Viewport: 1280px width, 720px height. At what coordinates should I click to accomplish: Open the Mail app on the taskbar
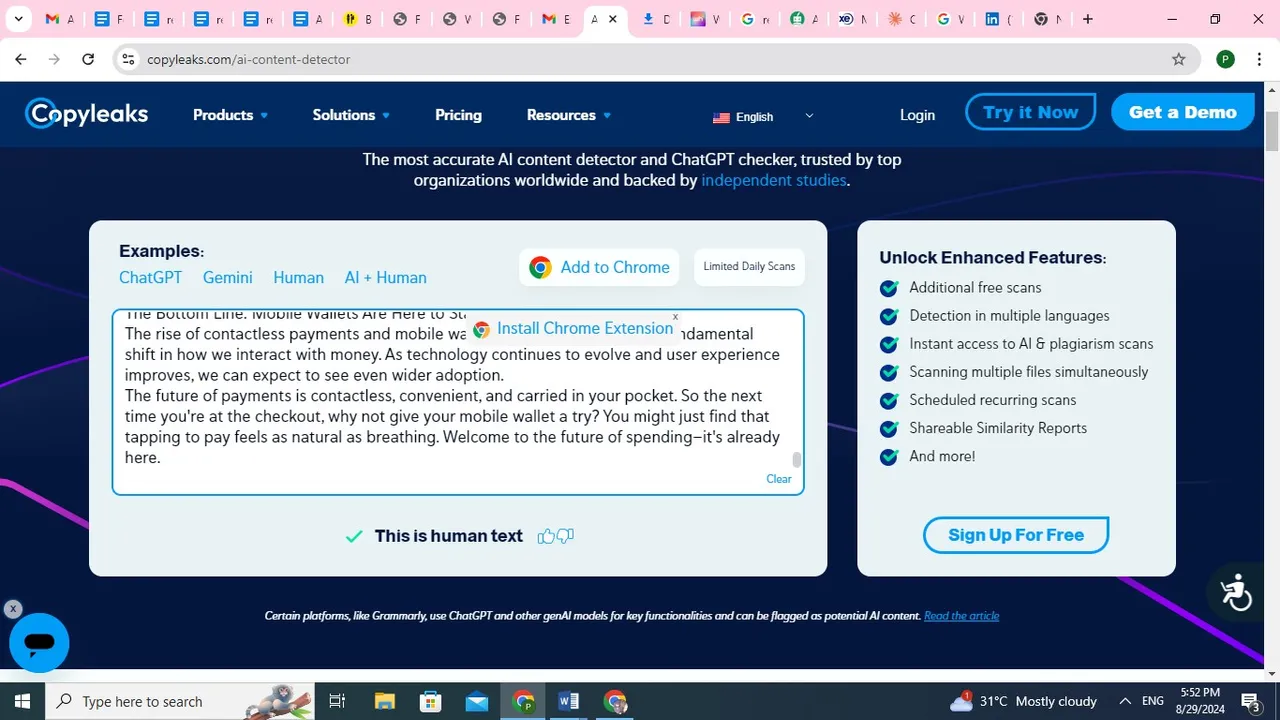pos(477,701)
